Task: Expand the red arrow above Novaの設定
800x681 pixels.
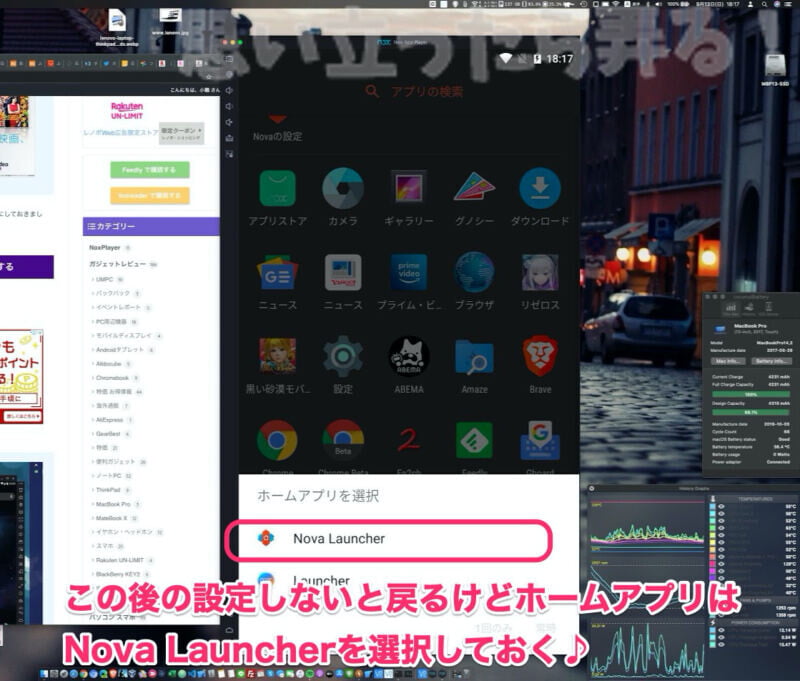Action: coord(278,119)
